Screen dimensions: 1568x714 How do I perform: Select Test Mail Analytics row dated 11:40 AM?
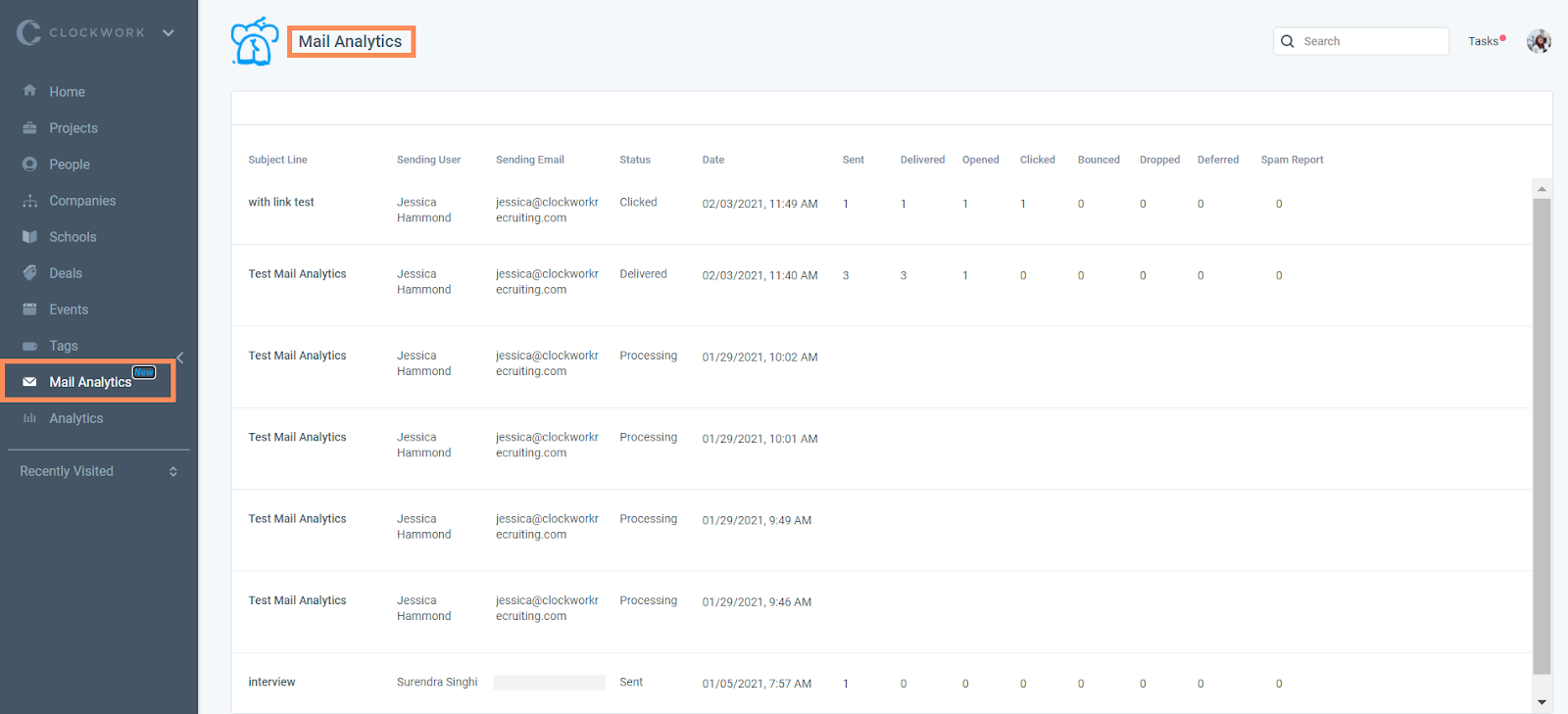[297, 274]
